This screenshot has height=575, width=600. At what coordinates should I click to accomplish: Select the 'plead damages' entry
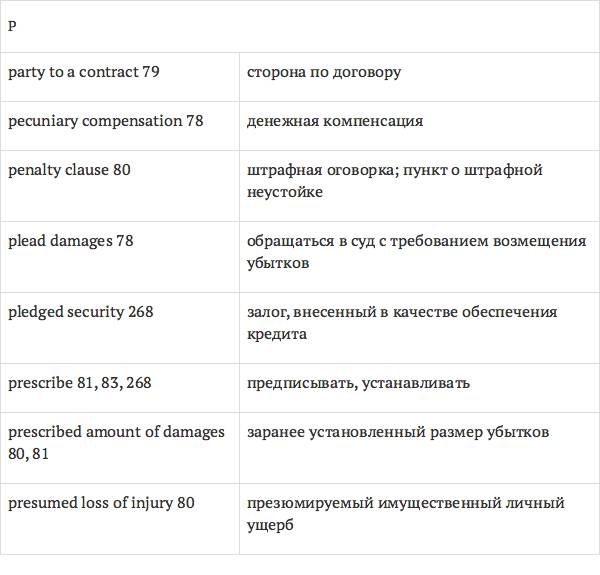[x=60, y=241]
